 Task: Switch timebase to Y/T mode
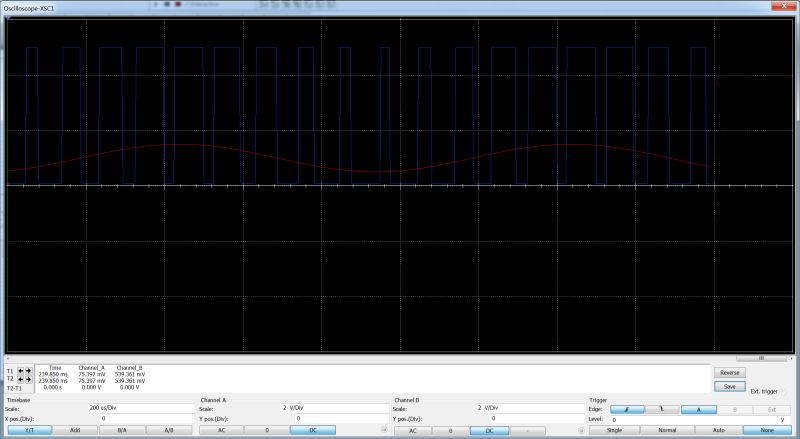point(30,430)
